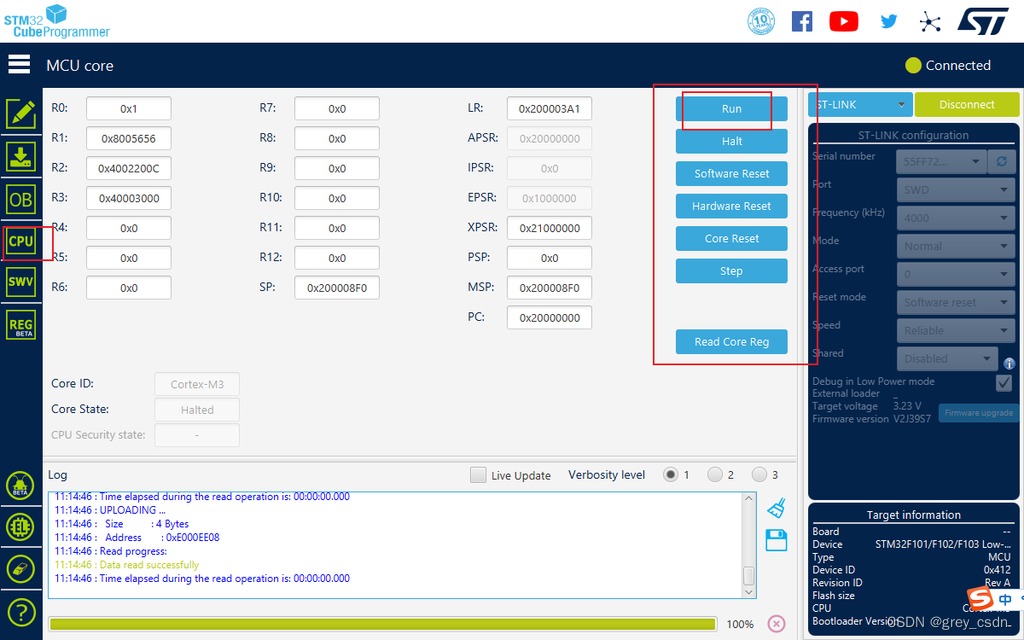Save the log using the floppy disk icon
Image resolution: width=1024 pixels, height=640 pixels.
click(776, 540)
